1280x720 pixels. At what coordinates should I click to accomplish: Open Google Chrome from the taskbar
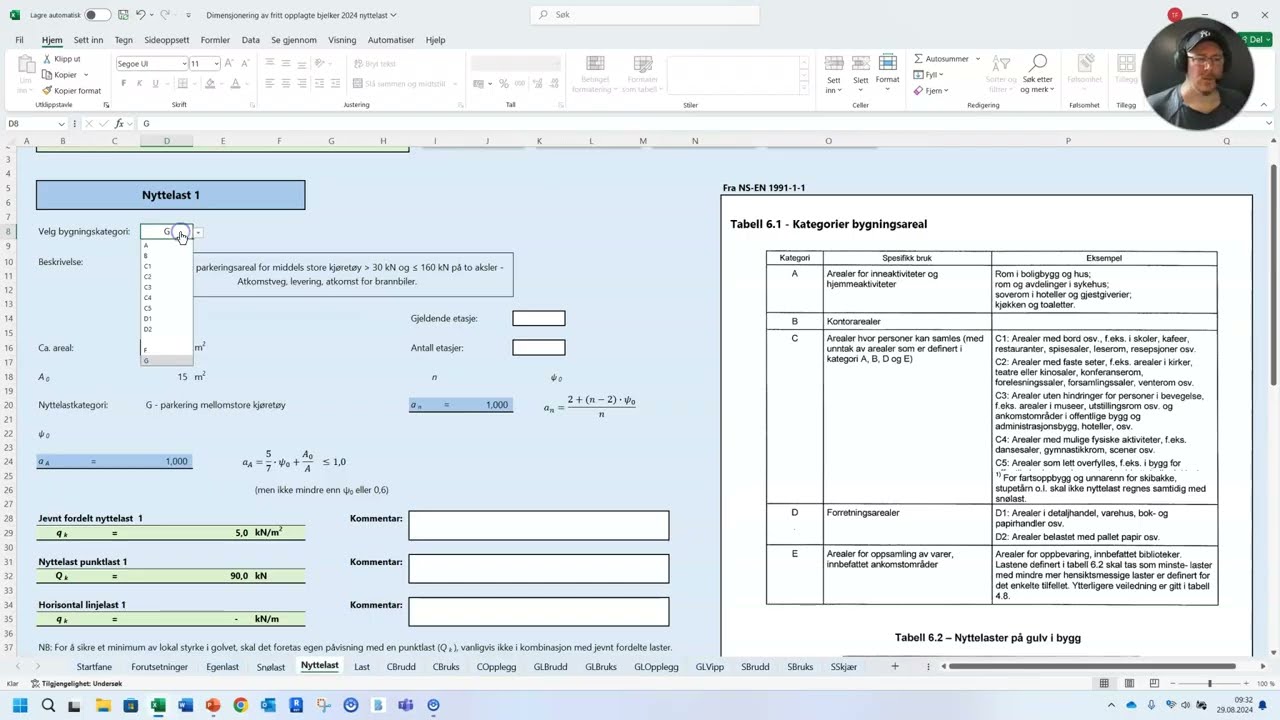pos(240,706)
